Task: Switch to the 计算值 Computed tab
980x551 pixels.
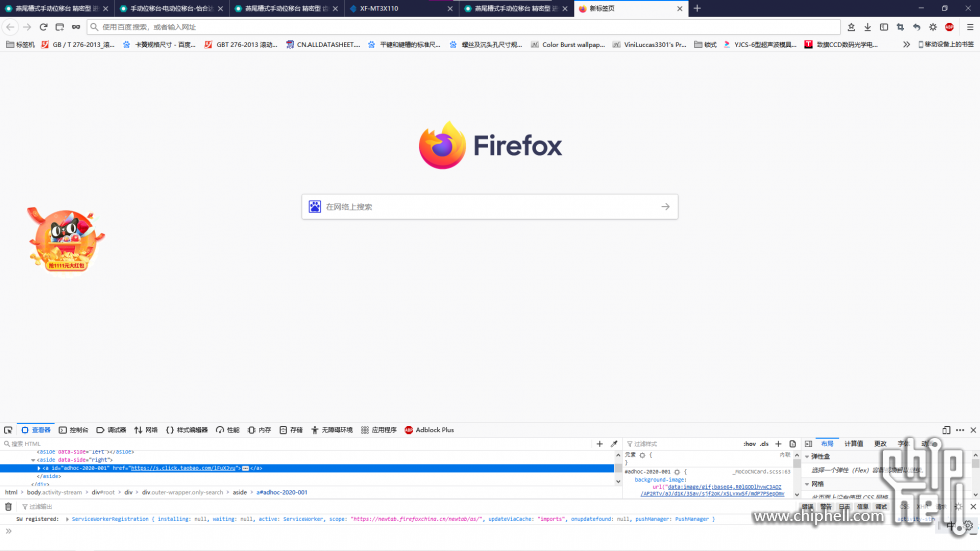Action: coord(854,444)
